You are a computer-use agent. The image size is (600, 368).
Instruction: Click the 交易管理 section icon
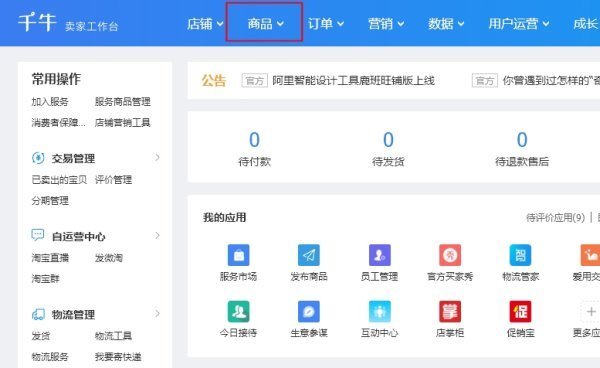coord(38,158)
